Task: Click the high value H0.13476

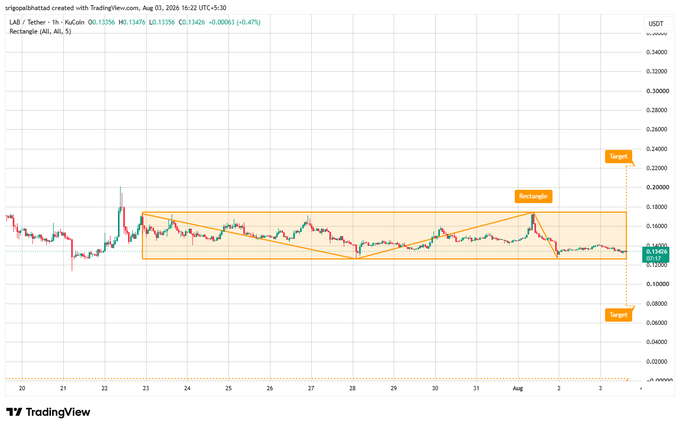Action: click(x=132, y=22)
